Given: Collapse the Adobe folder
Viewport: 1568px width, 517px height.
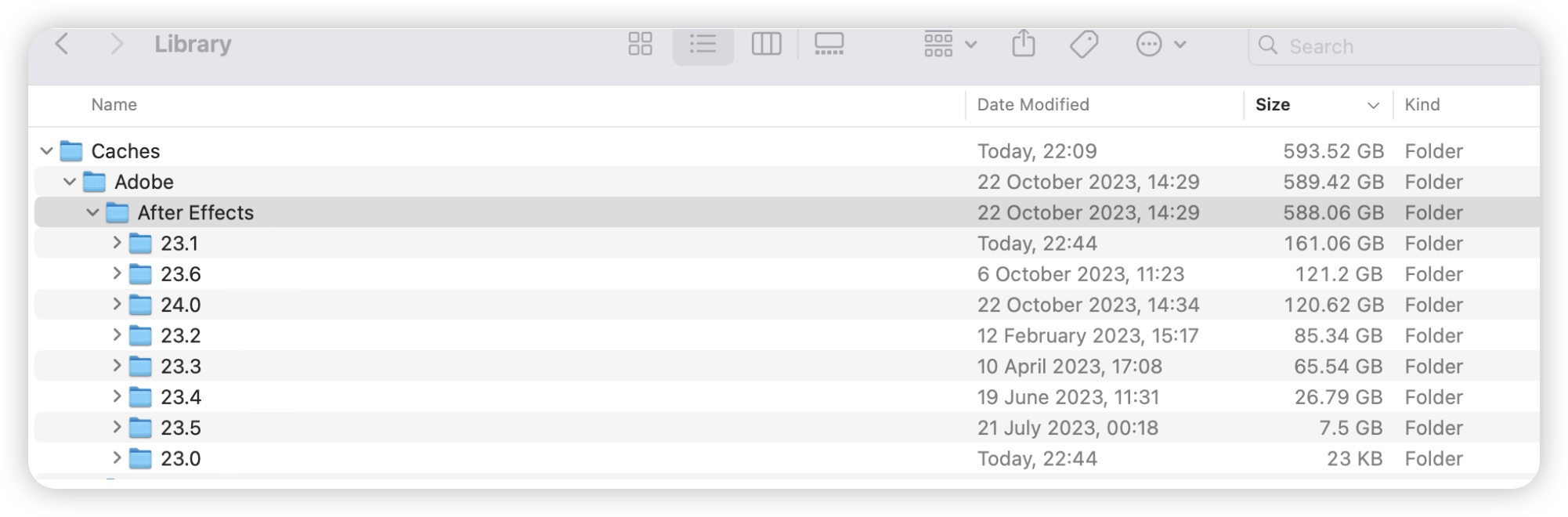Looking at the screenshot, I should click(x=70, y=182).
